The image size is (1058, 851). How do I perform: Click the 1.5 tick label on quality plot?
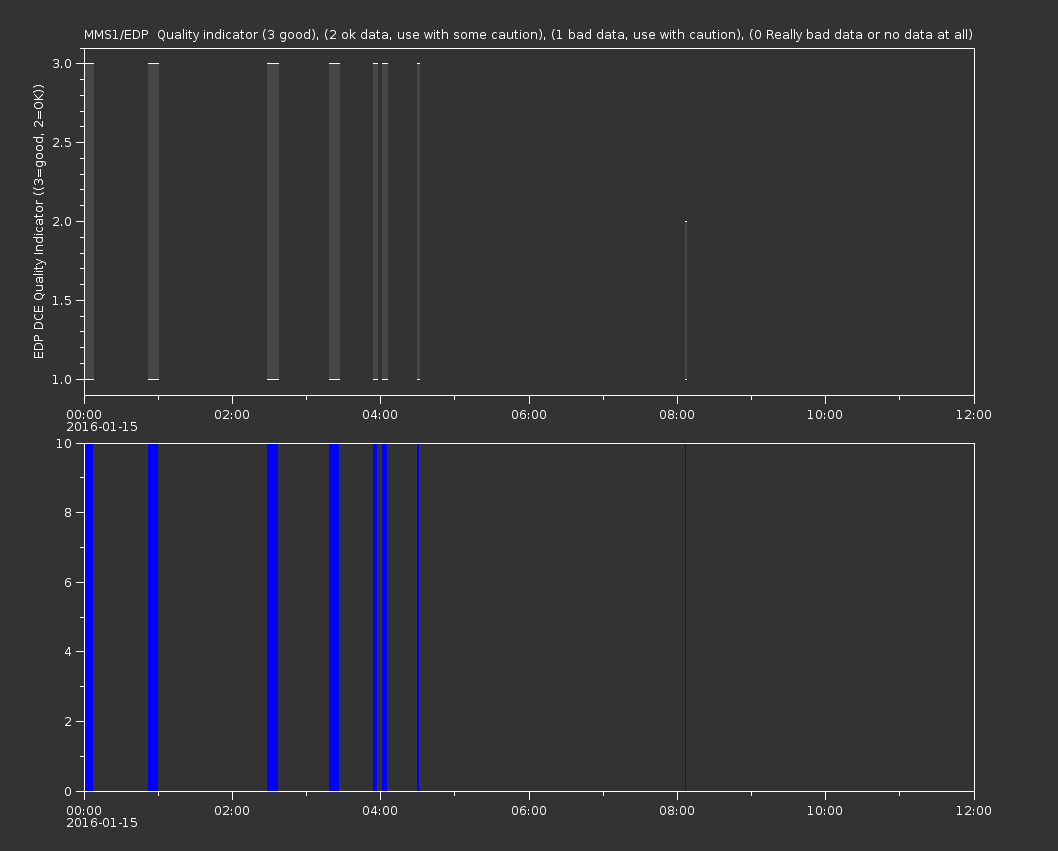click(62, 300)
